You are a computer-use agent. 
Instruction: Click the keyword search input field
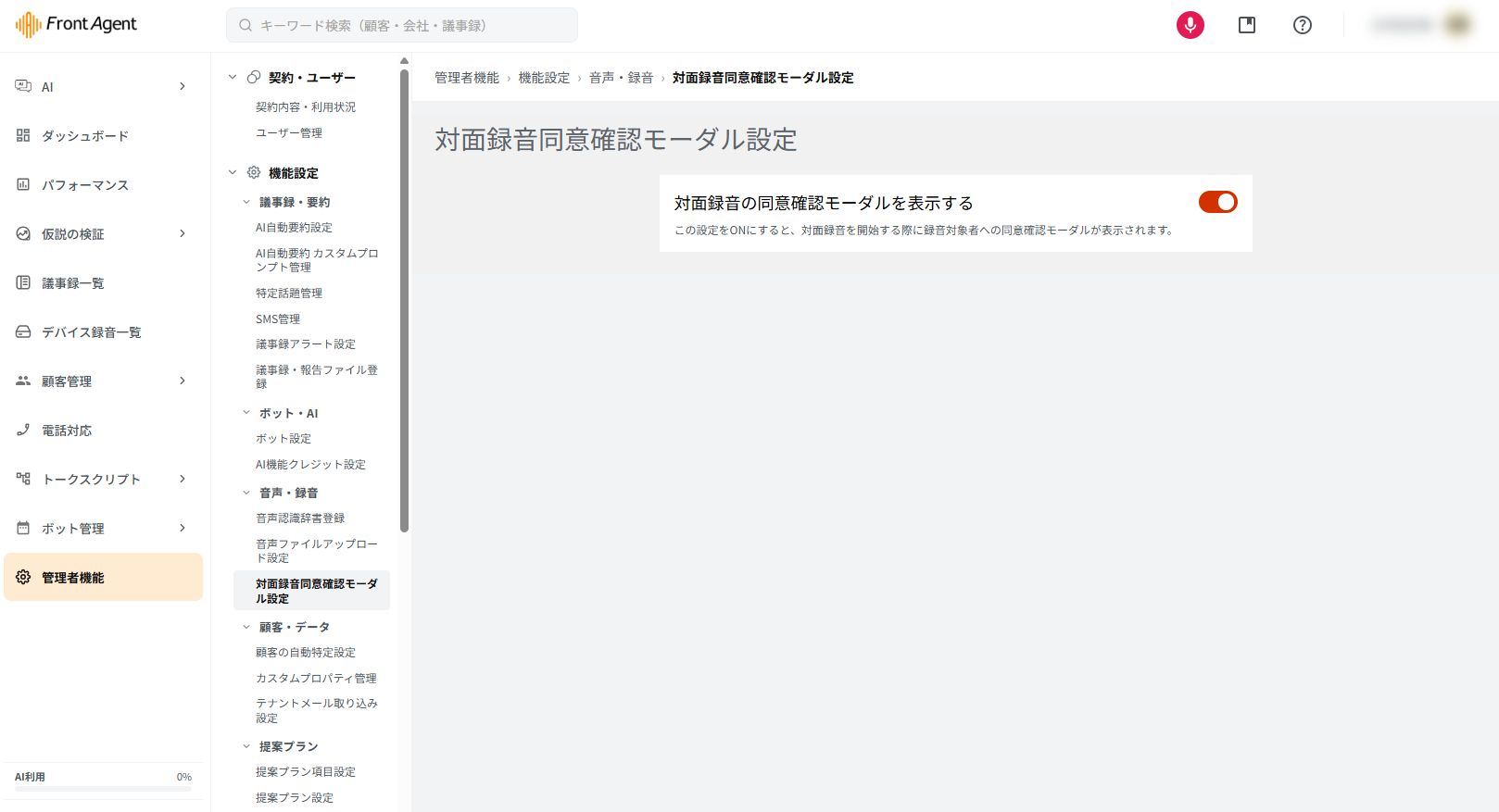(x=401, y=25)
